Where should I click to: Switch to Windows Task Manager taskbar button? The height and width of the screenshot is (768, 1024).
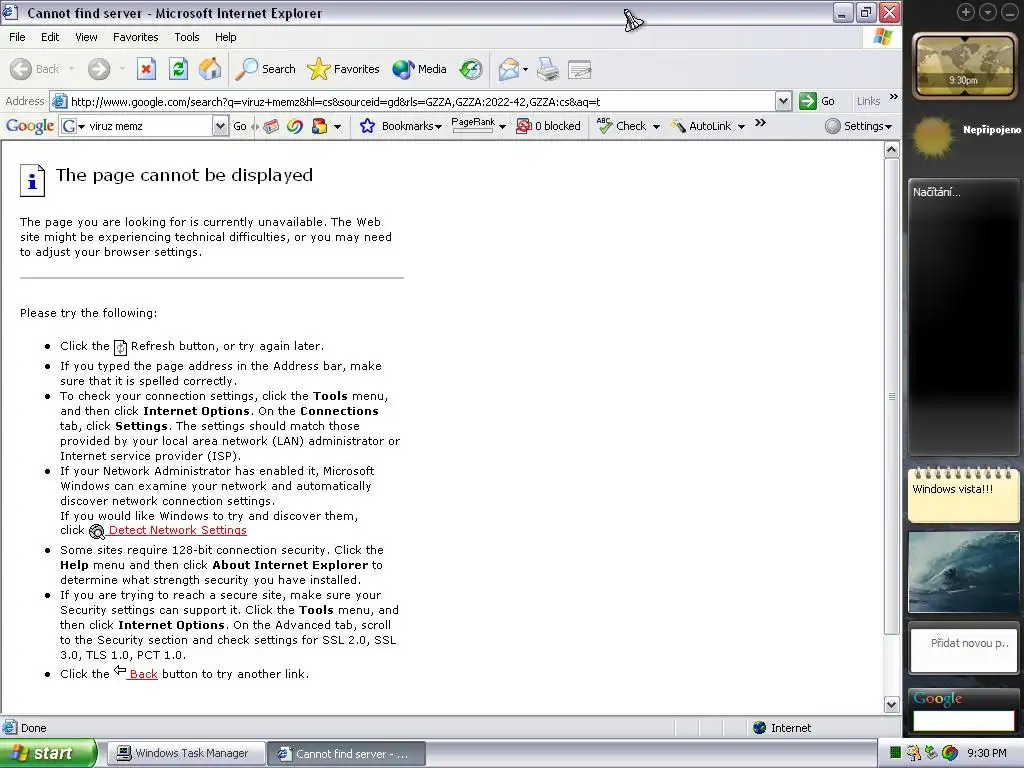pyautogui.click(x=185, y=754)
